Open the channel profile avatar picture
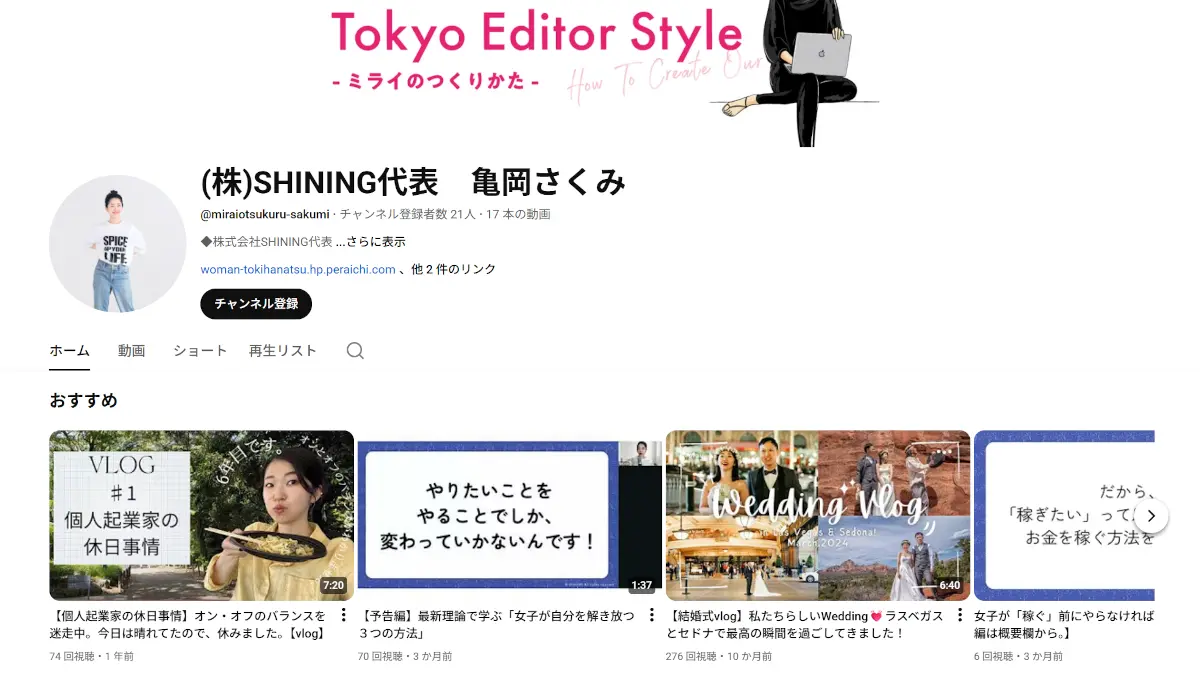 click(118, 244)
